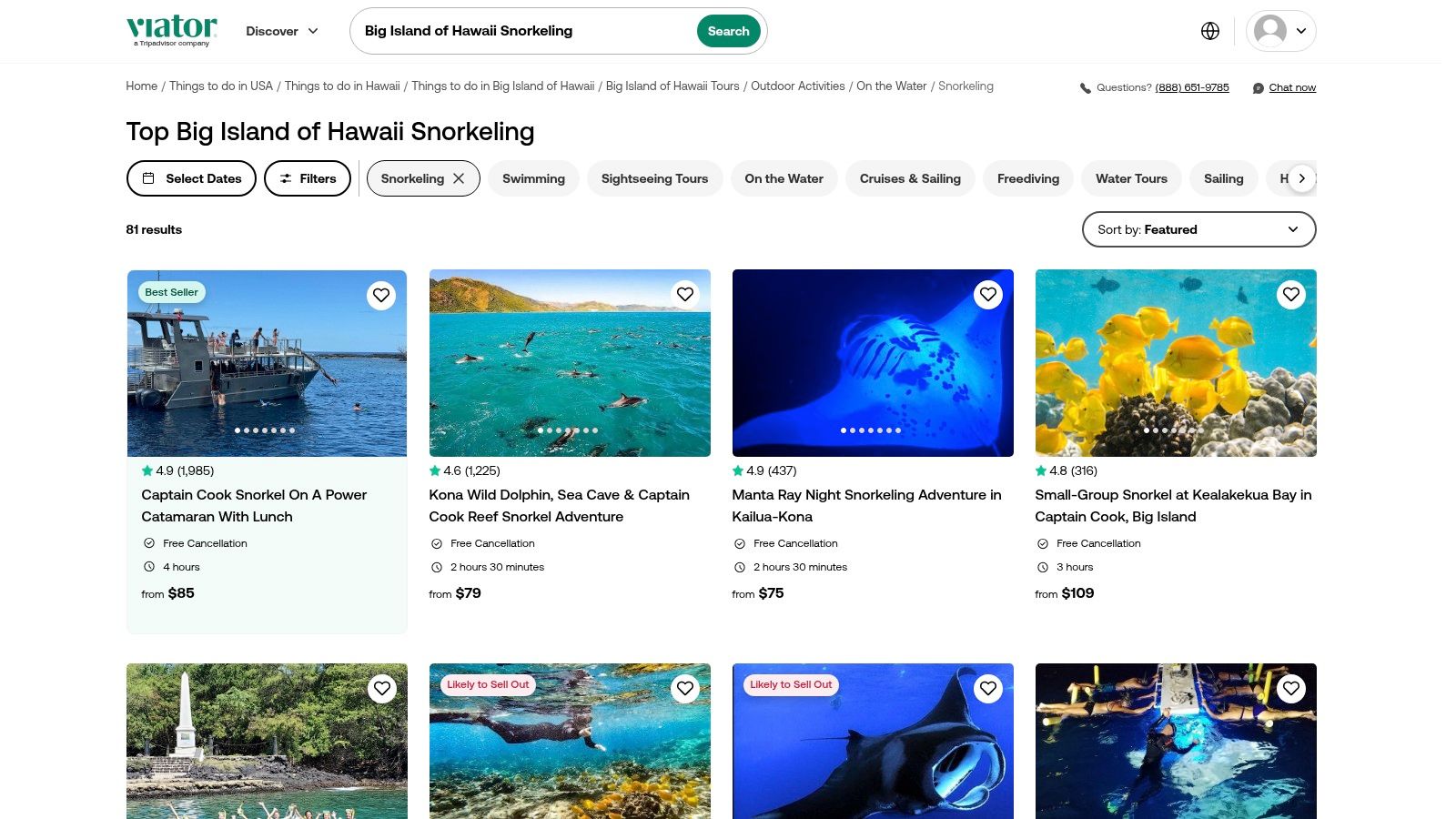Open Things to do in USA breadcrumb

pos(221,86)
